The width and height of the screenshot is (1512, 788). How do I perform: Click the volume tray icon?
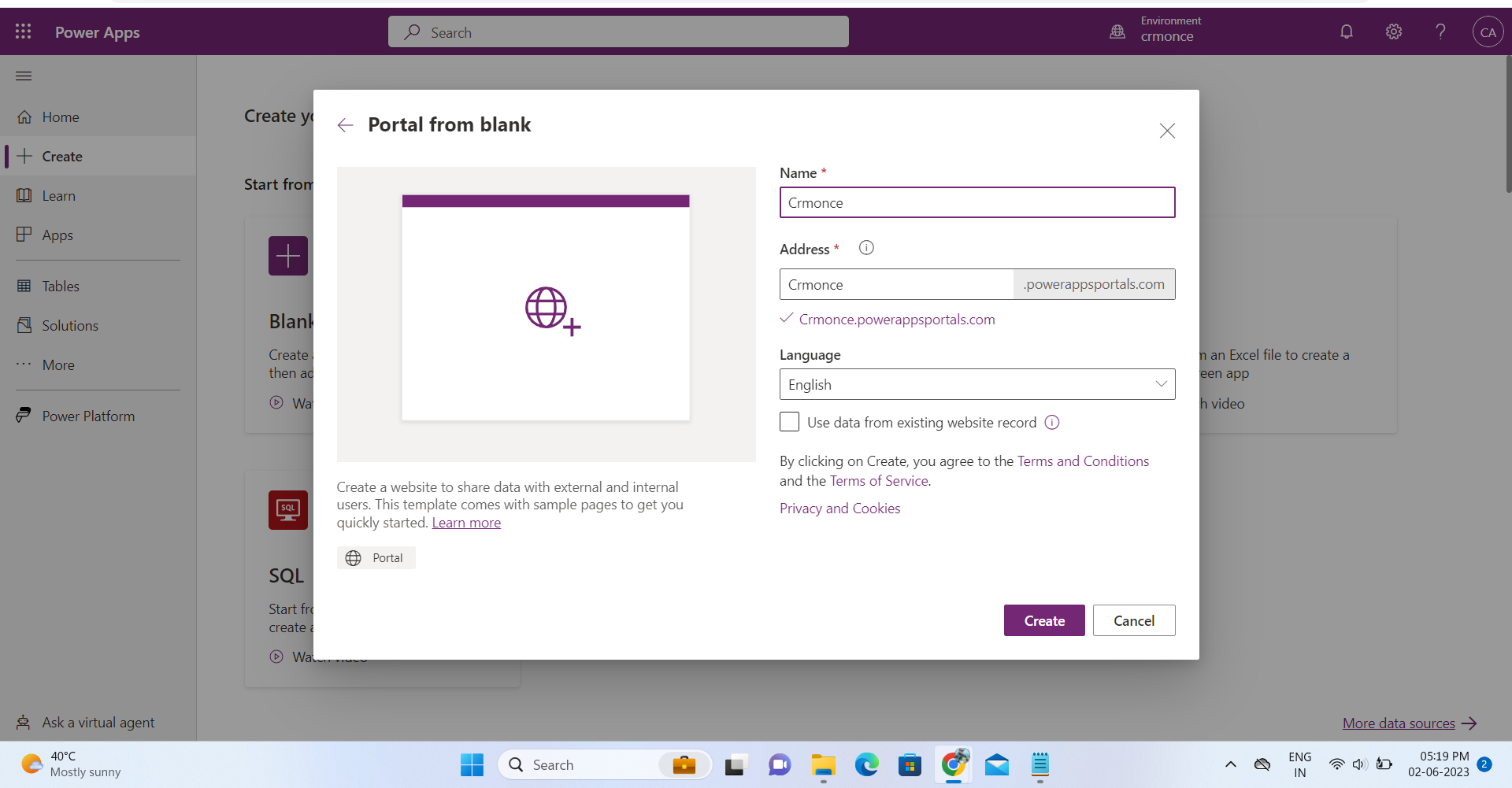(1358, 764)
